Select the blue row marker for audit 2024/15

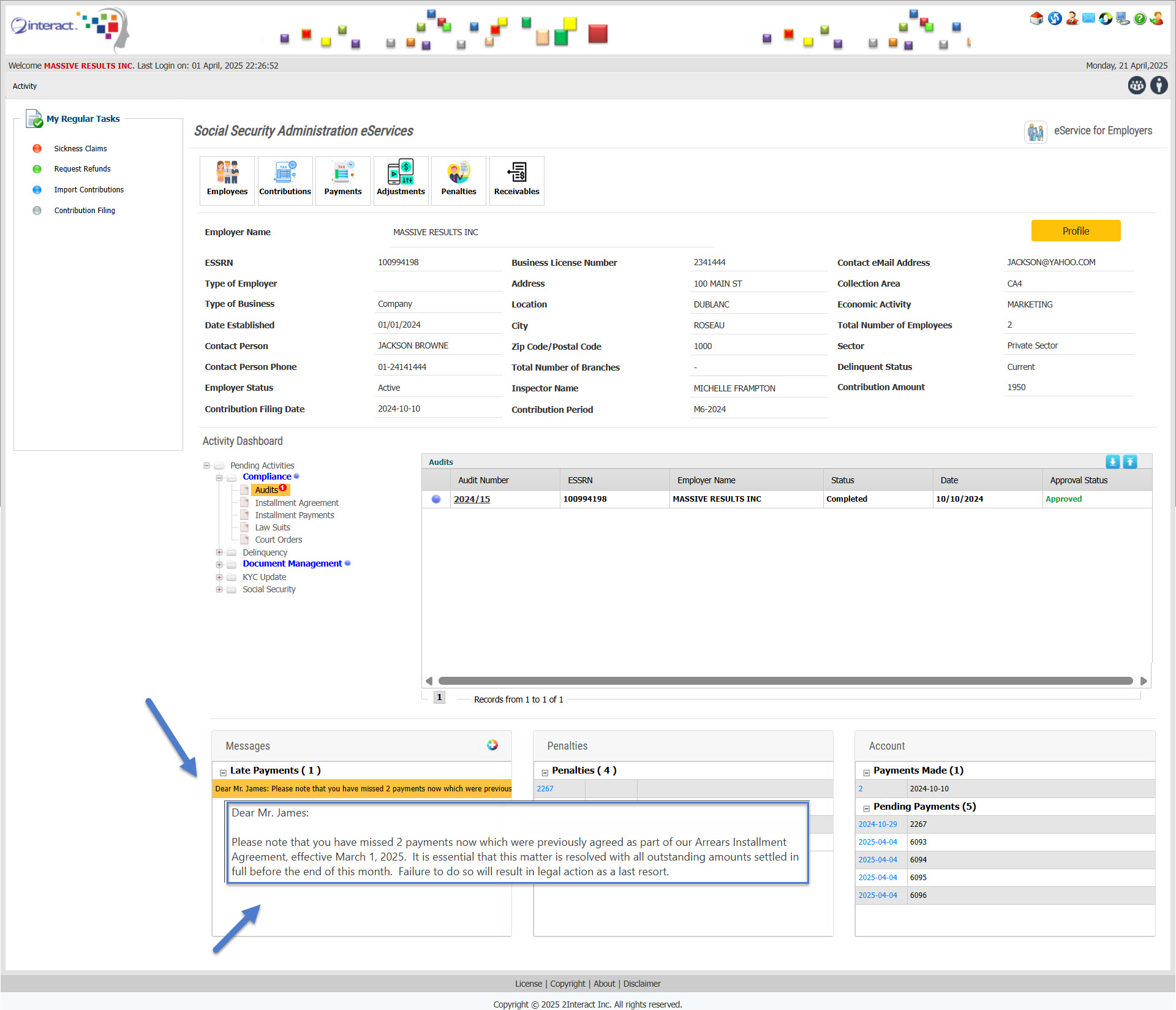point(436,499)
